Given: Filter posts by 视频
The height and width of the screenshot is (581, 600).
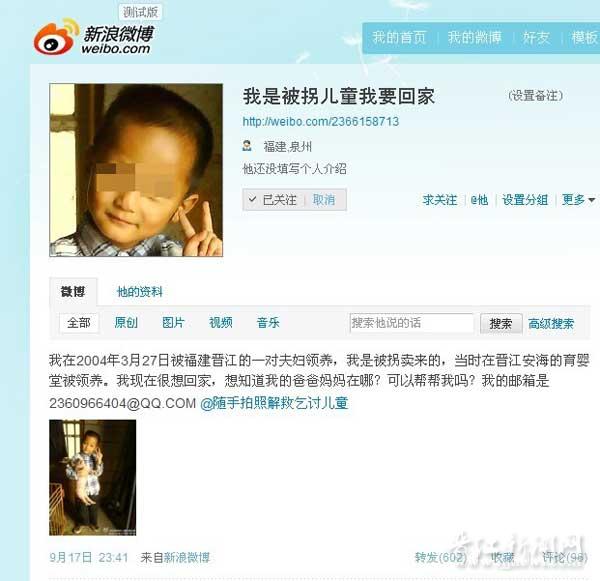Looking at the screenshot, I should pyautogui.click(x=221, y=323).
